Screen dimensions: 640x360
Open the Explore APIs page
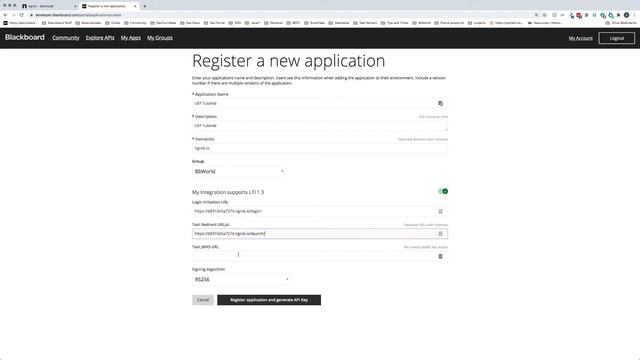click(100, 38)
